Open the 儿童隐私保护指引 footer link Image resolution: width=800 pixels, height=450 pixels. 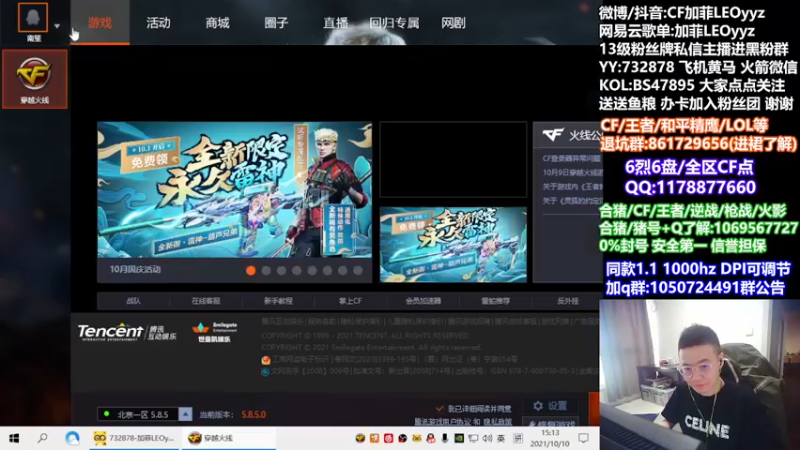pos(414,321)
